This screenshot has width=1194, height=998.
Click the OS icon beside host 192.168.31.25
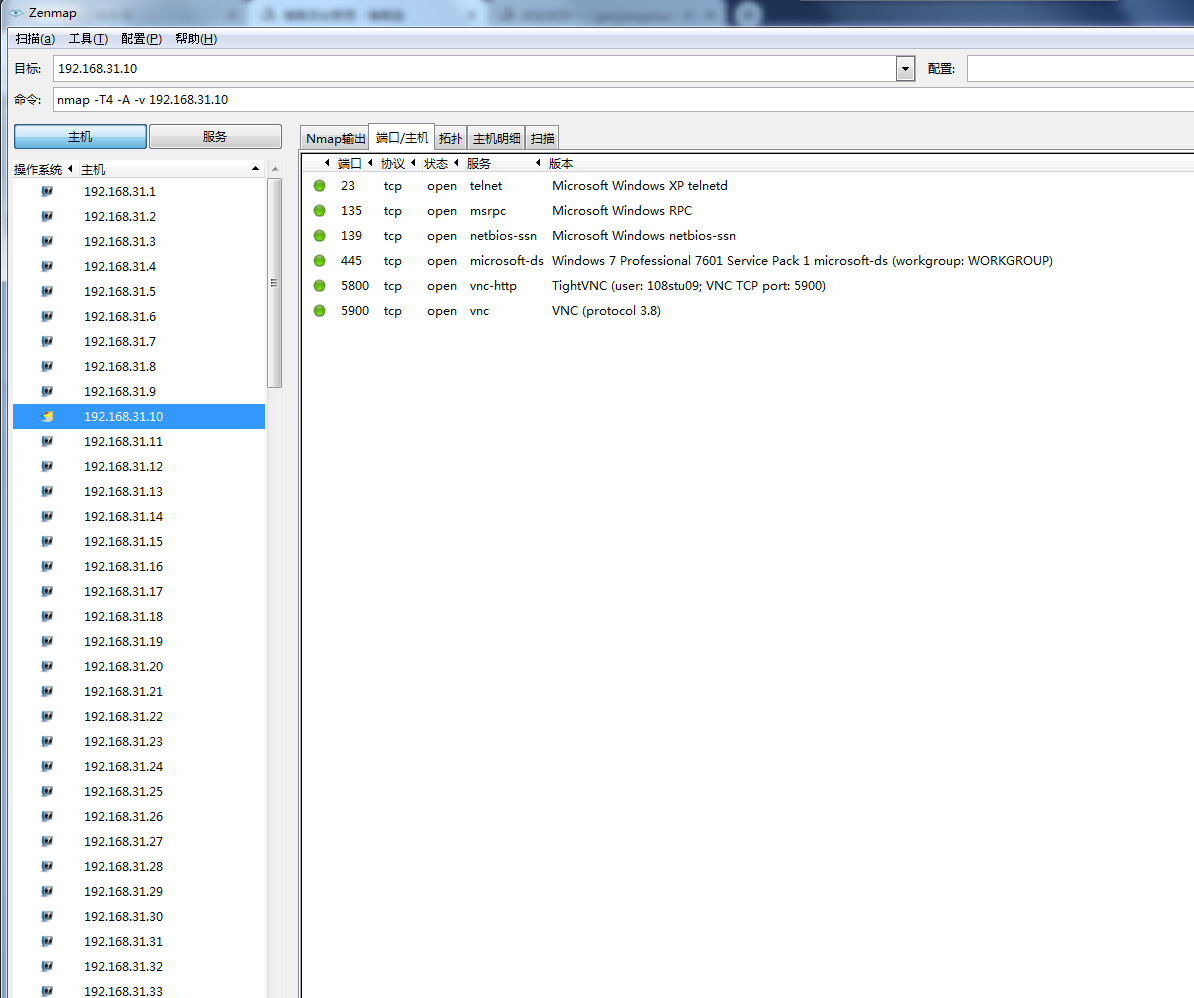coord(47,791)
